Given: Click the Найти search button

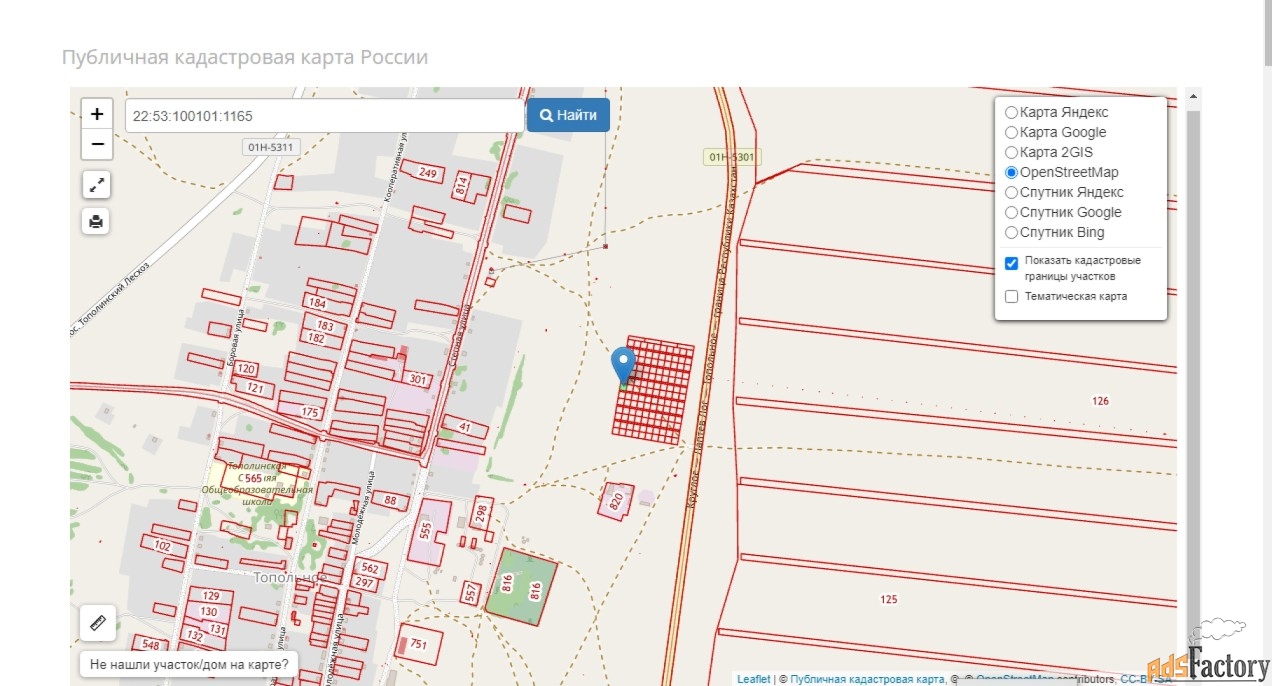Looking at the screenshot, I should pyautogui.click(x=568, y=115).
